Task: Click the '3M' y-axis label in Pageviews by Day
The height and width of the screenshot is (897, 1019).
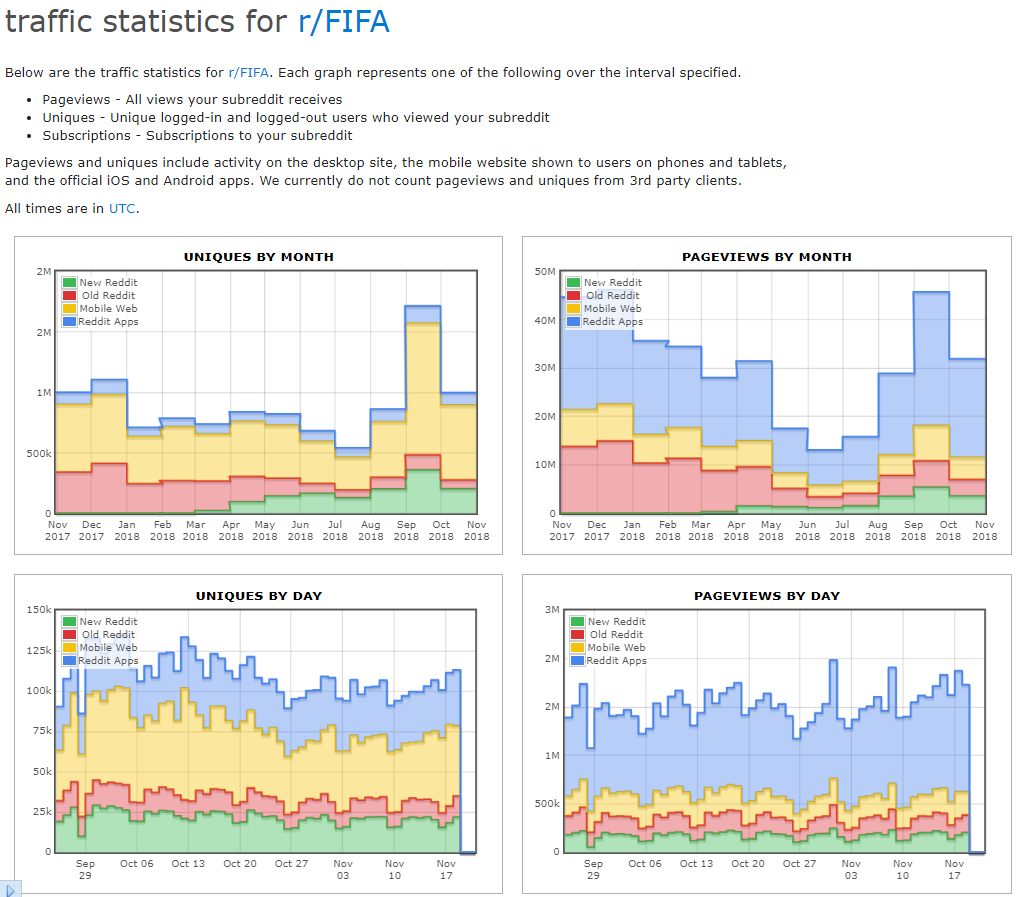Action: pyautogui.click(x=552, y=610)
